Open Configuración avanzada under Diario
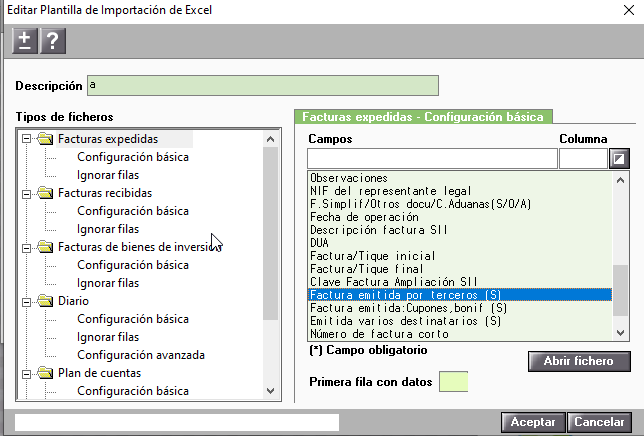This screenshot has height=436, width=644. point(141,355)
